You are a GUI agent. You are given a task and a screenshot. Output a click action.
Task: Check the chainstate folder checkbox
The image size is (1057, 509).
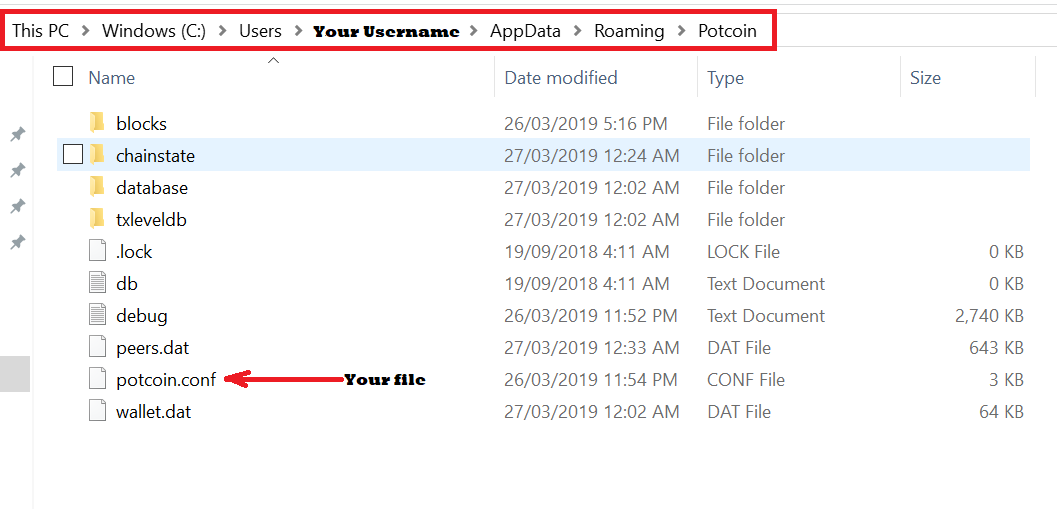tap(73, 155)
